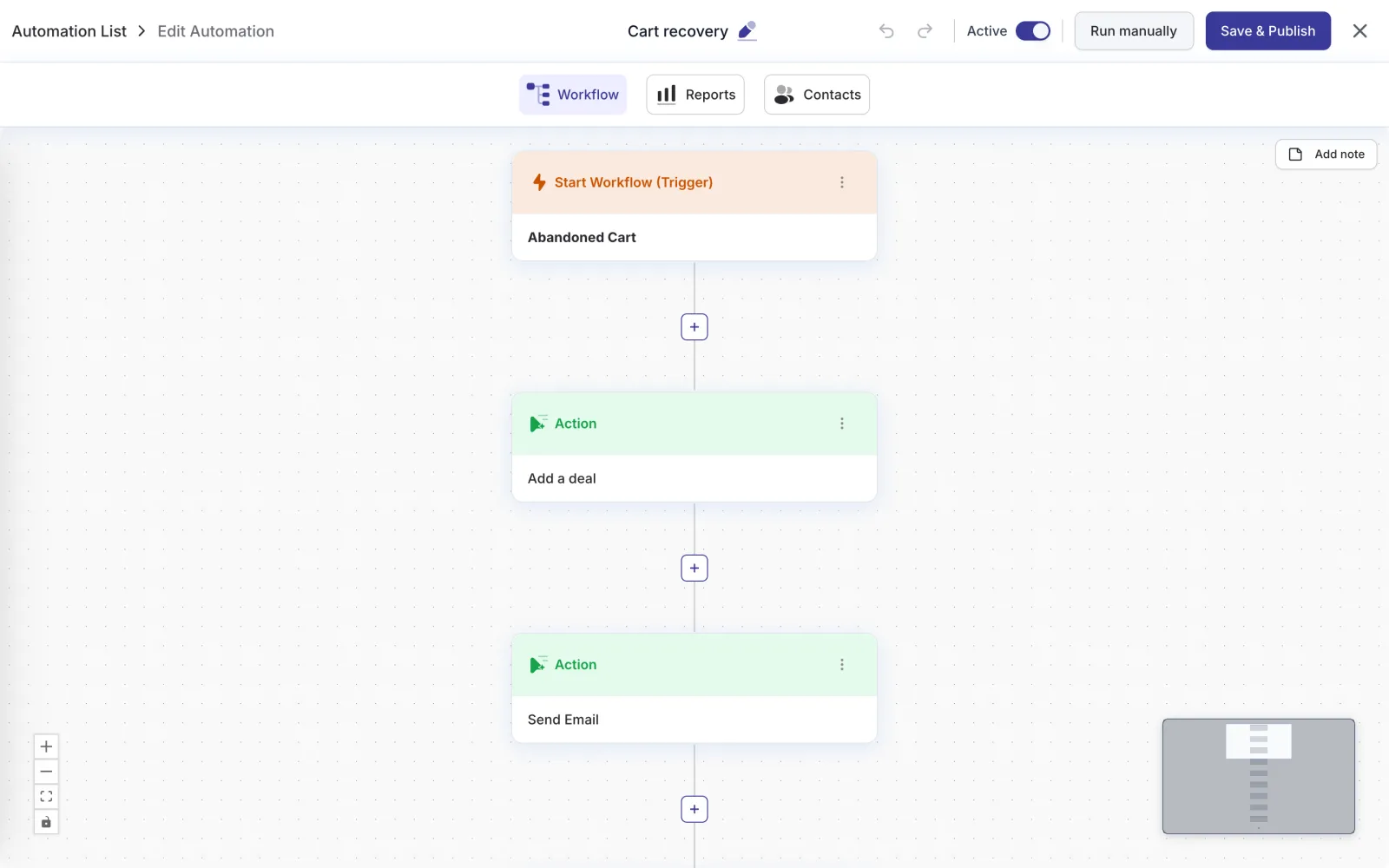Add a step after Add a deal
Image resolution: width=1389 pixels, height=868 pixels.
click(x=694, y=569)
